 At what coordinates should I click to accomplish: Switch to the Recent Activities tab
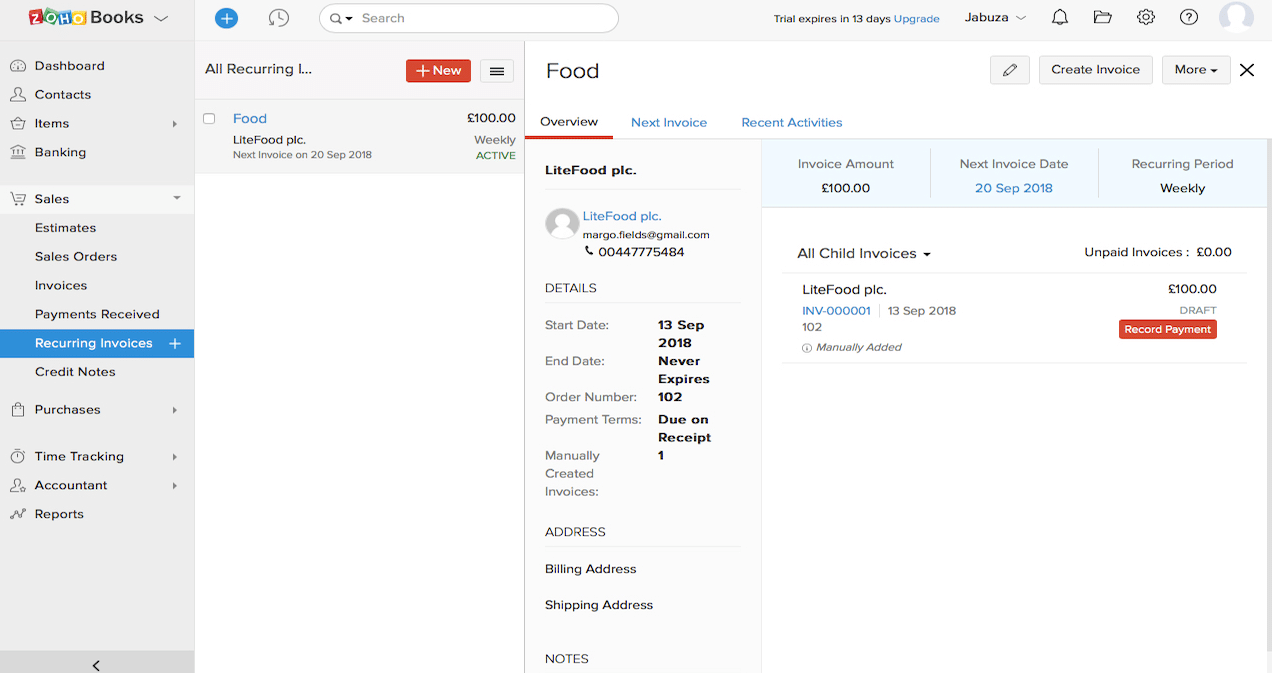pos(792,122)
